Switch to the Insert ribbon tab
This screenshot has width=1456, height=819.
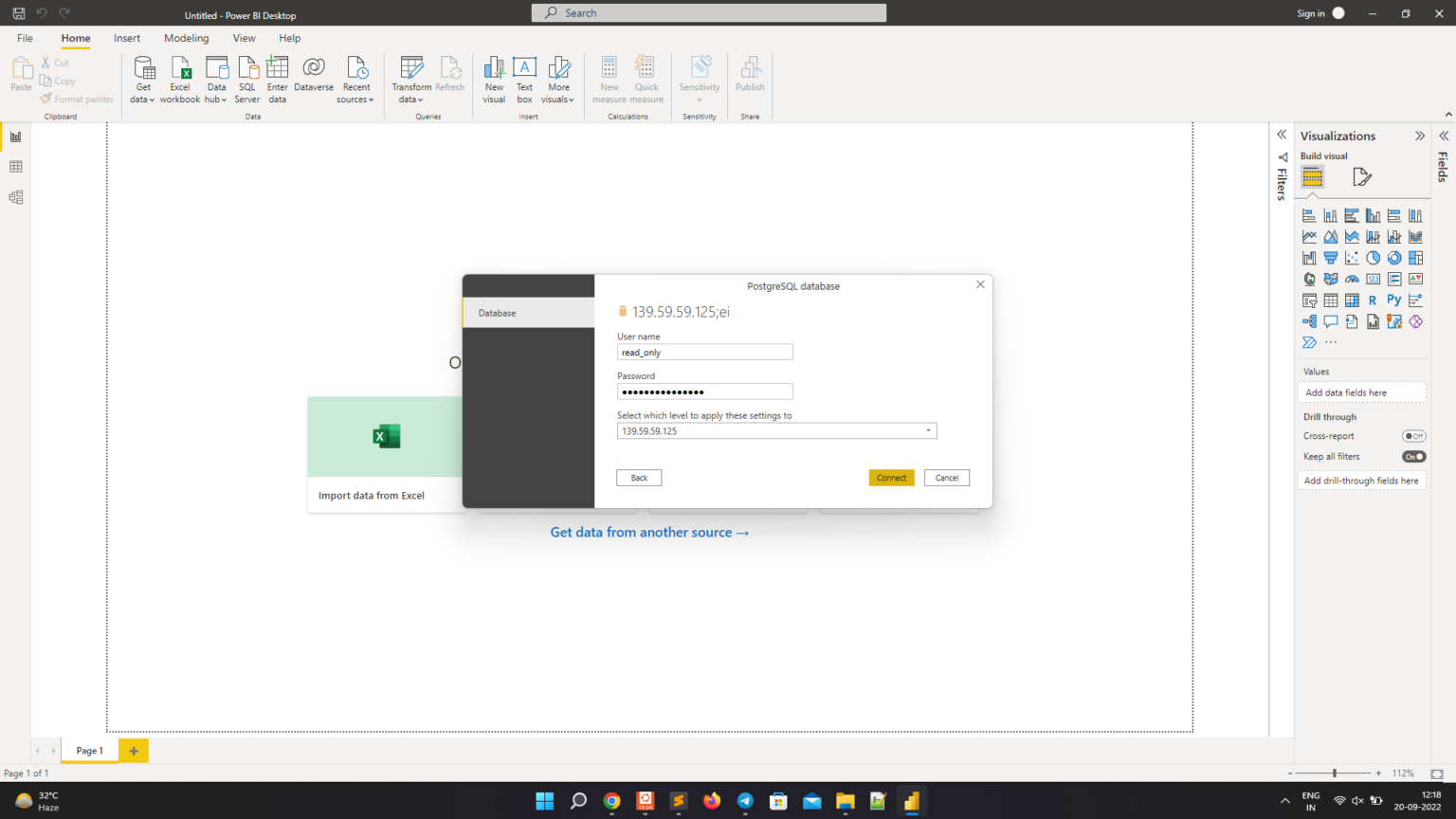(x=127, y=38)
